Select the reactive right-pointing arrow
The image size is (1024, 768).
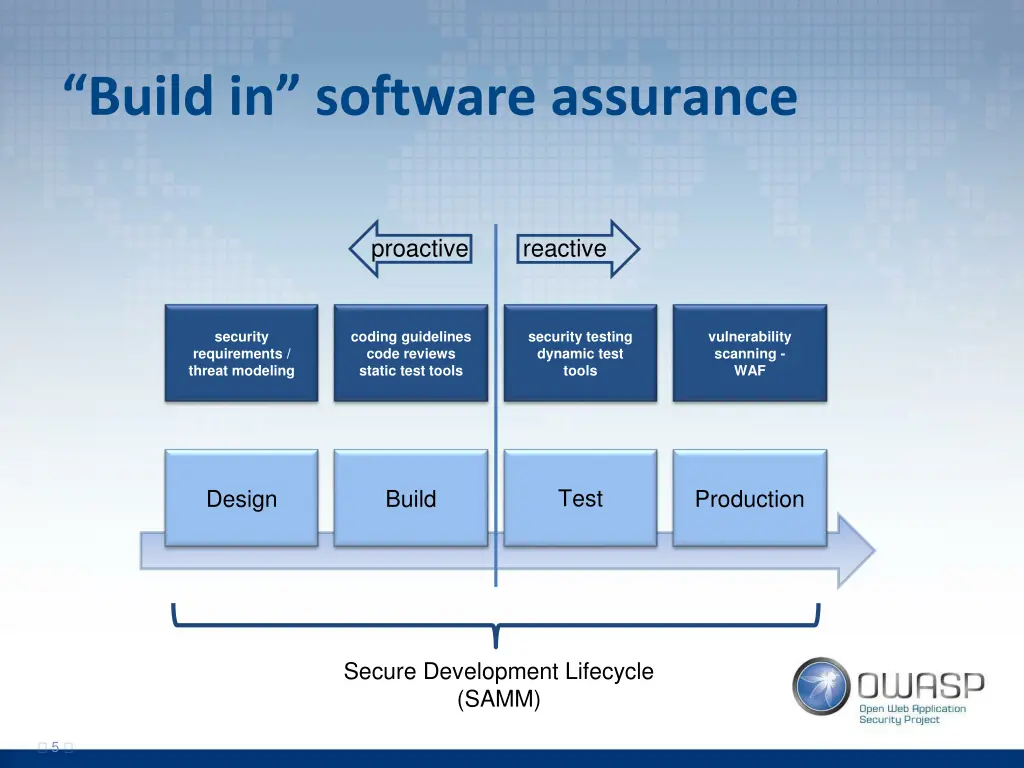[x=578, y=249]
